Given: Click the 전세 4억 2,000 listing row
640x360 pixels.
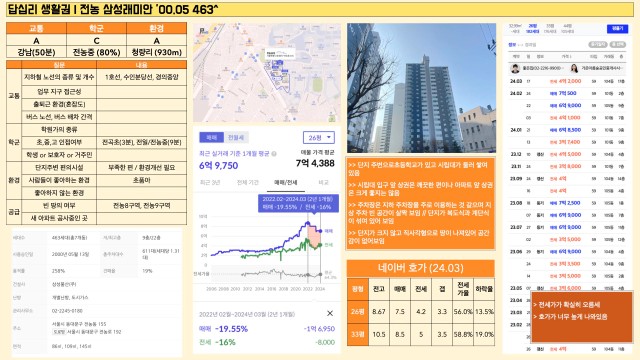Looking at the screenshot, I should tap(568, 81).
